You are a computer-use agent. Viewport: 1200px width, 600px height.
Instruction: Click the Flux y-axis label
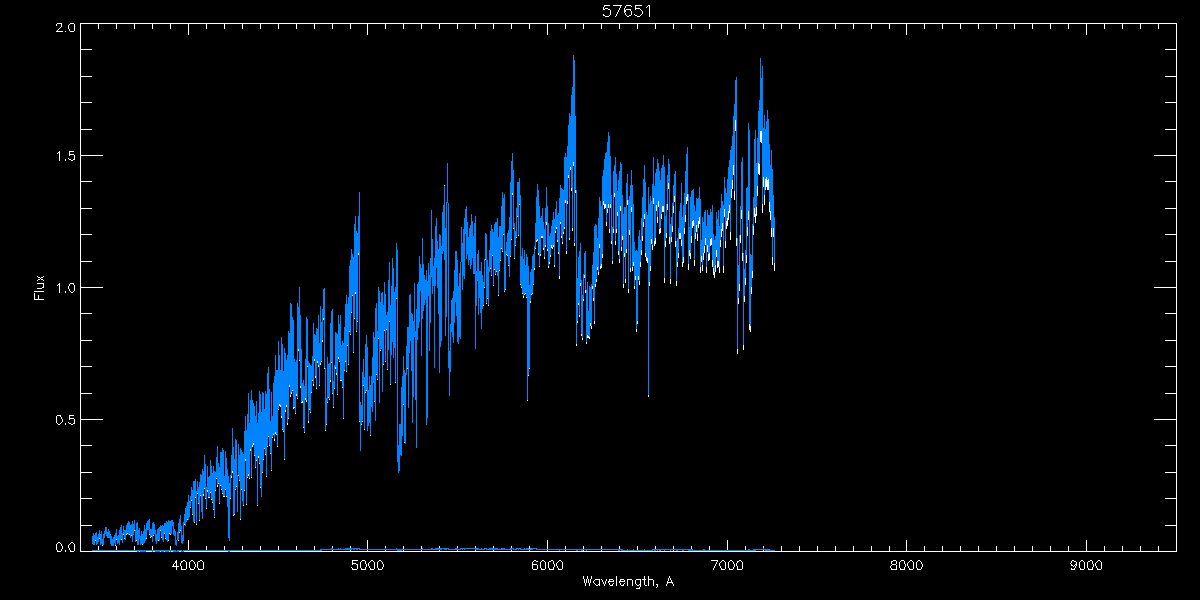pos(40,288)
